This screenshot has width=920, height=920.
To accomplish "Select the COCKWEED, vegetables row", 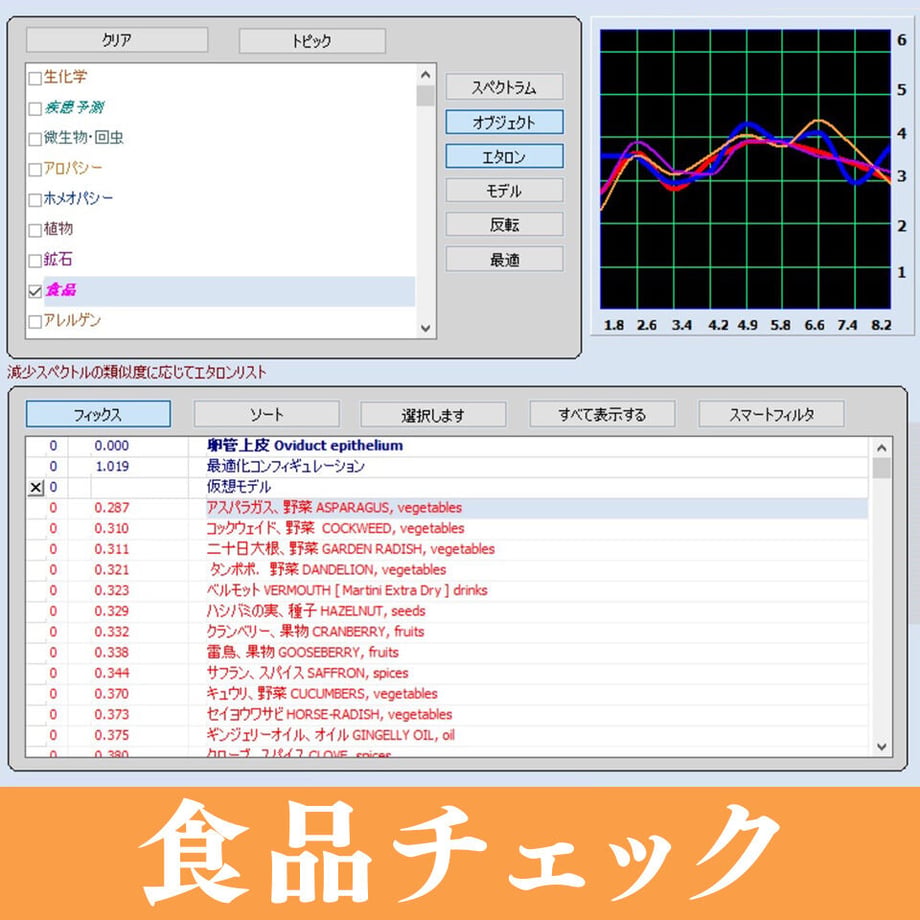I will [x=447, y=528].
